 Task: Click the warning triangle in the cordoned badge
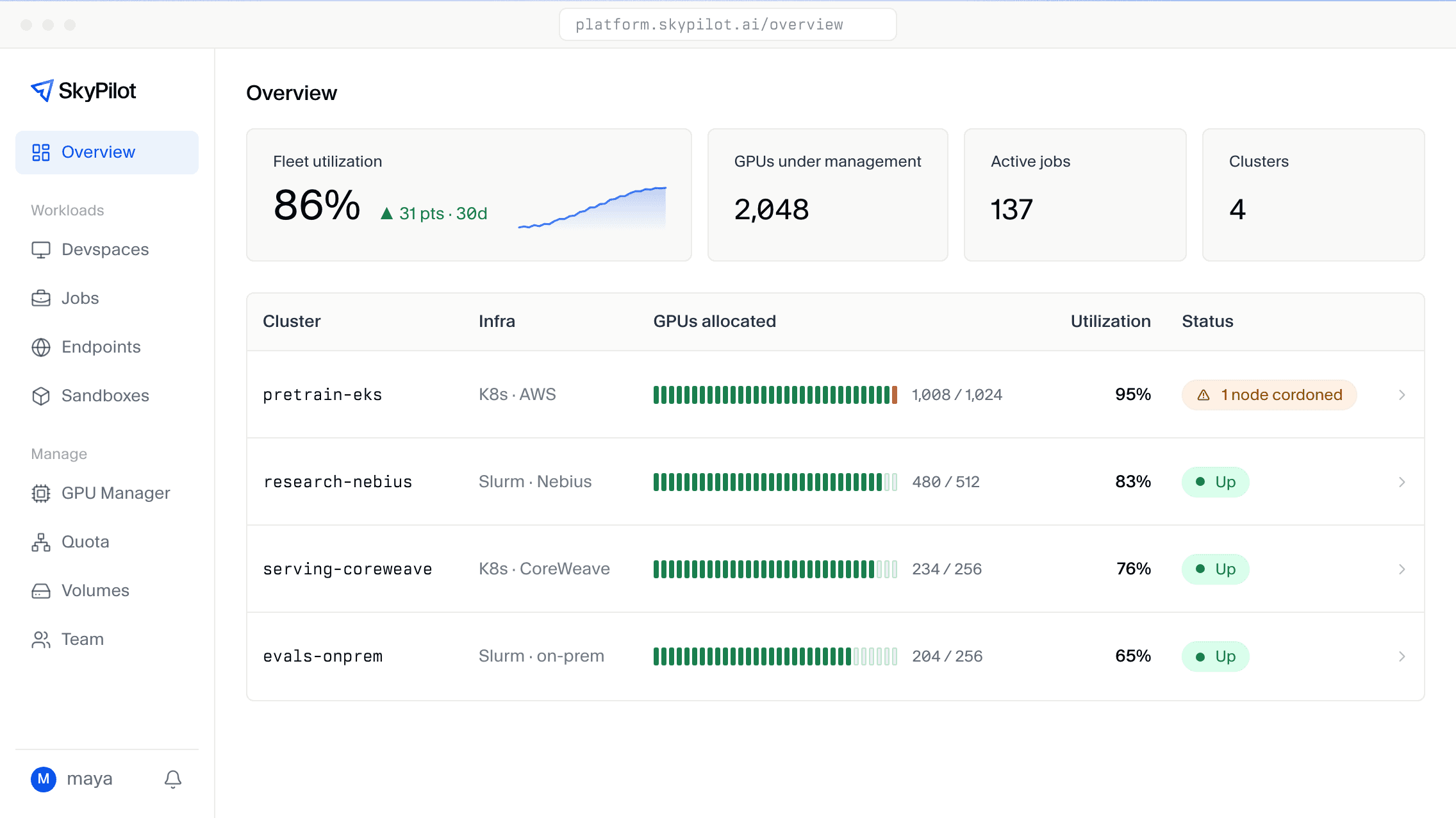1204,395
